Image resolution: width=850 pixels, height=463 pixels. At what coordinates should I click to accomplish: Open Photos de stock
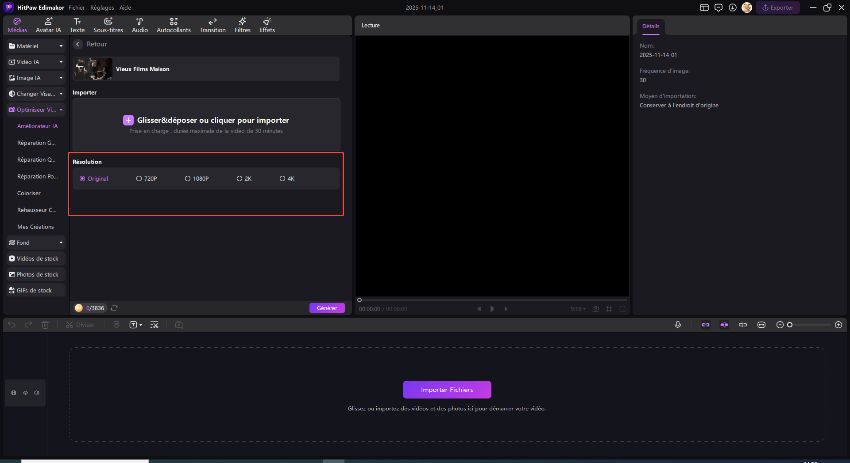(36, 274)
